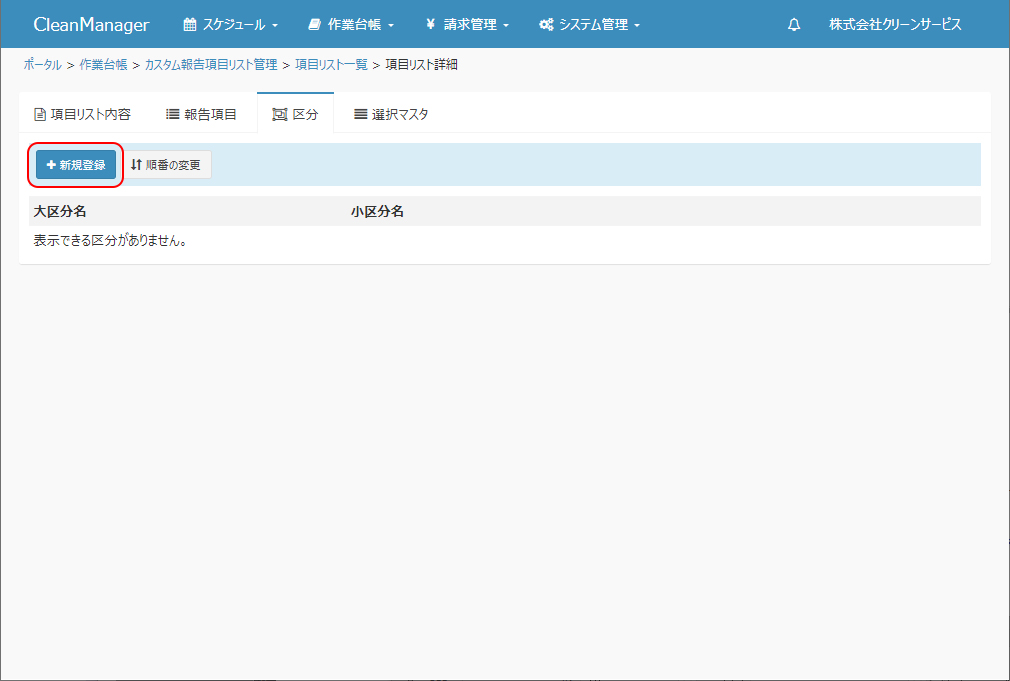Click the list icon on 報告項目 tab

pyautogui.click(x=172, y=114)
